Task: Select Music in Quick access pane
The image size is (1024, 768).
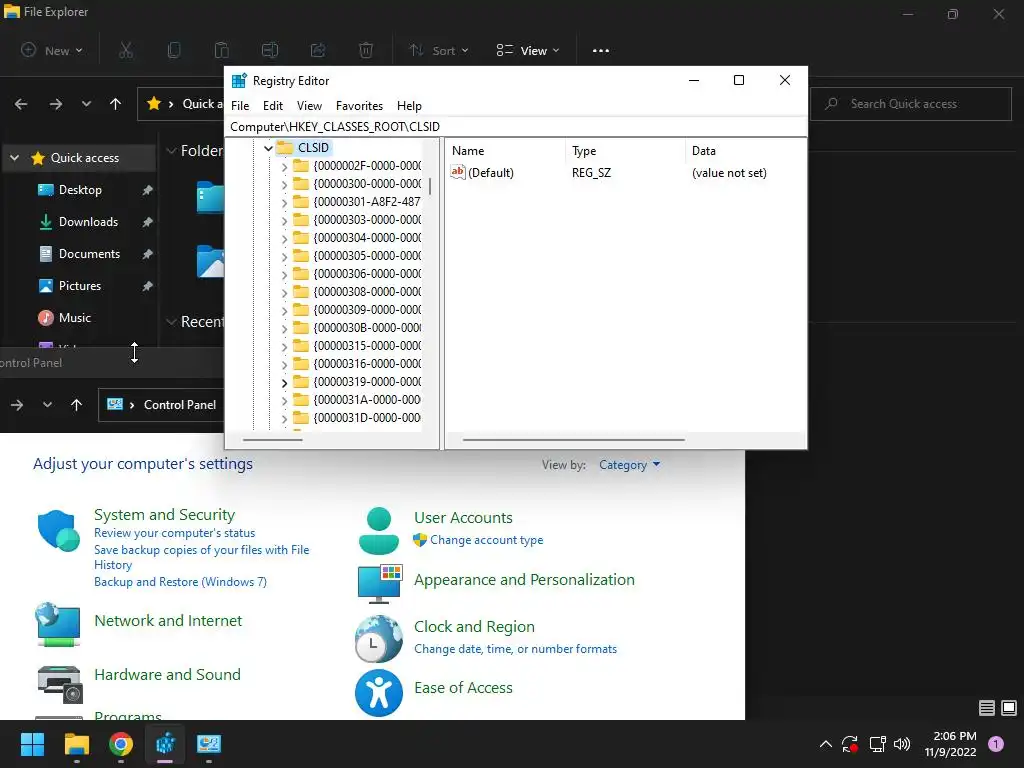Action: click(x=74, y=318)
